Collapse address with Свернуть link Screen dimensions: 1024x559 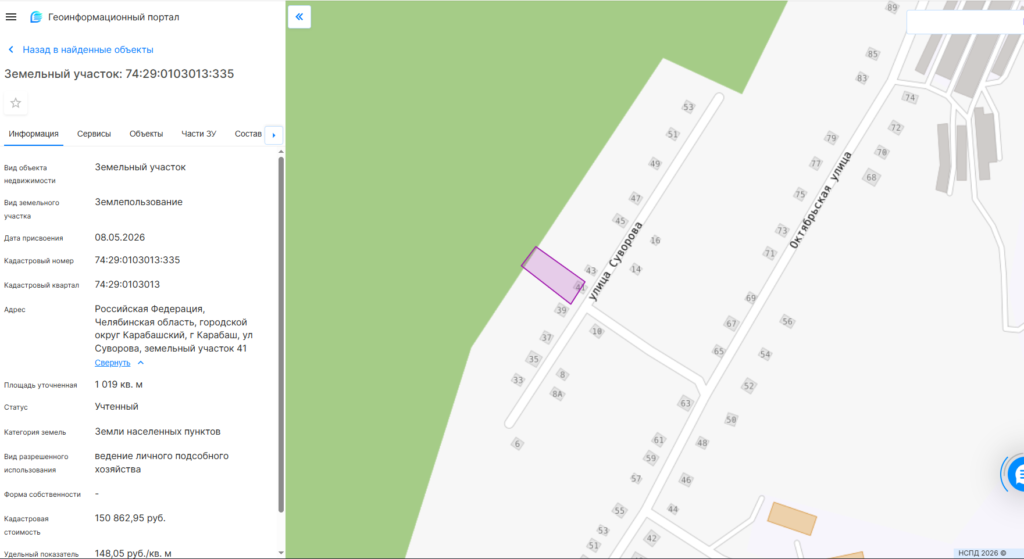pyautogui.click(x=112, y=362)
